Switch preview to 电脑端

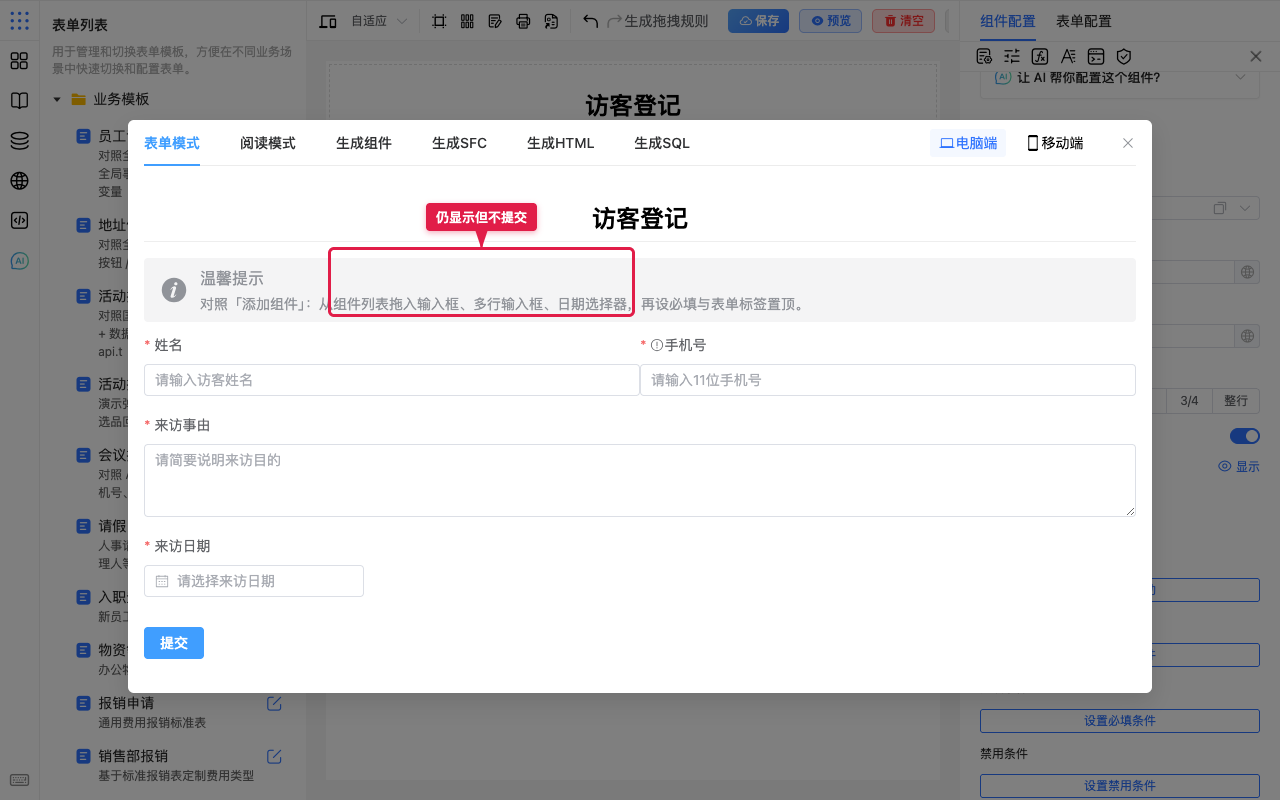point(968,143)
